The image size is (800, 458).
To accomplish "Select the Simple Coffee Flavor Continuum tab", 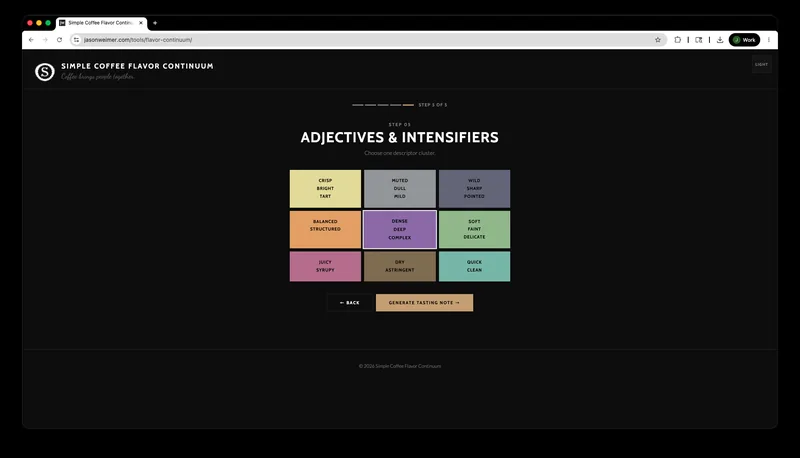I will click(102, 23).
